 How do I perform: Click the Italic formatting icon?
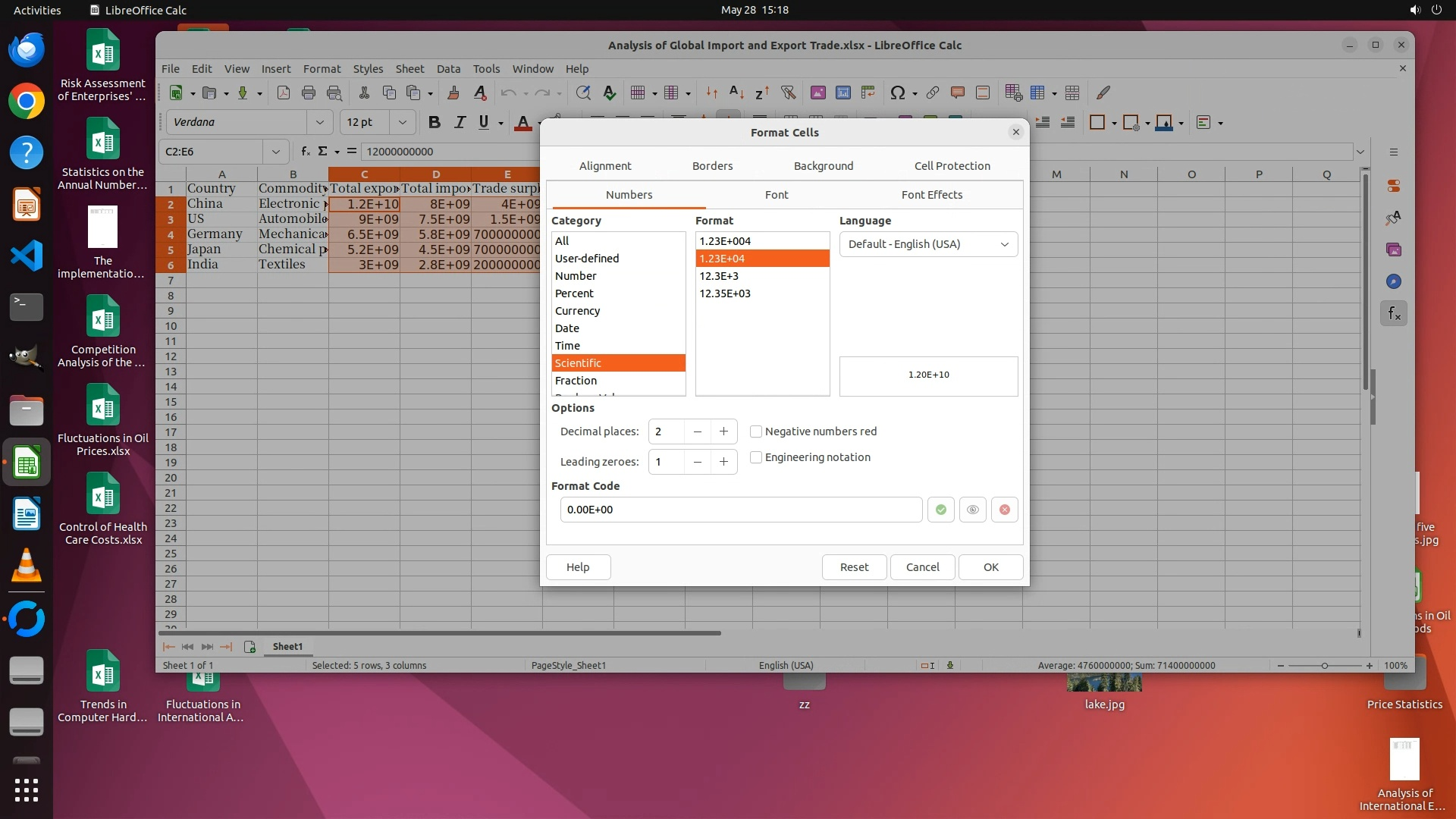coord(459,122)
